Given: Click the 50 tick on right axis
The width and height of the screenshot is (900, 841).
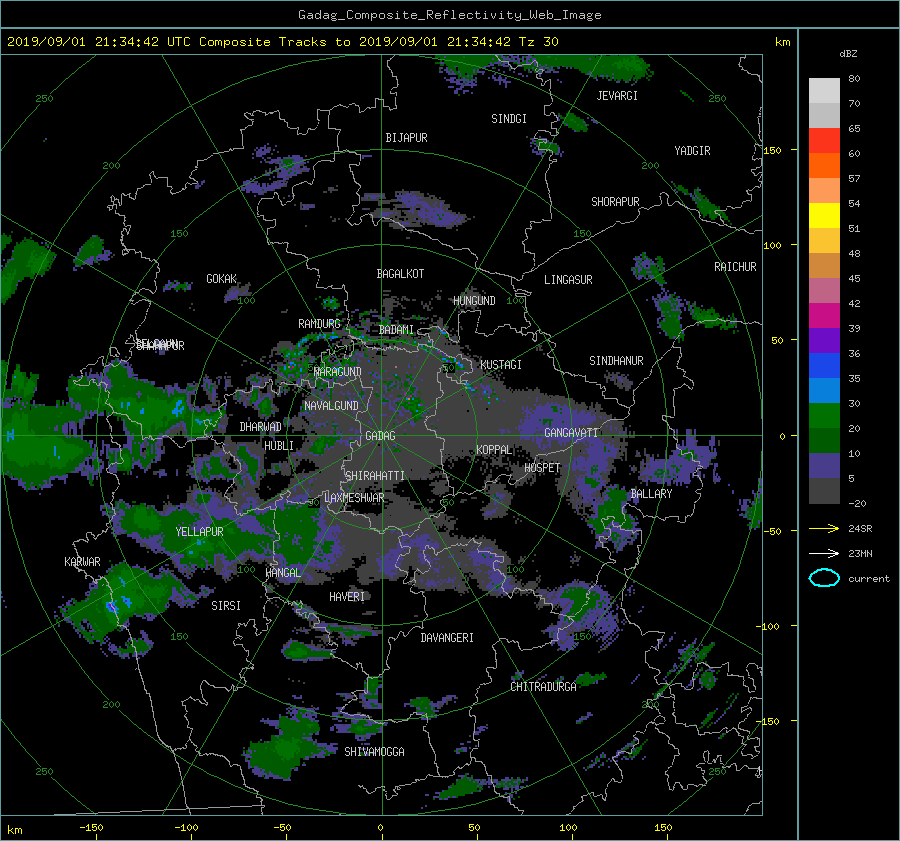Looking at the screenshot, I should [x=777, y=340].
